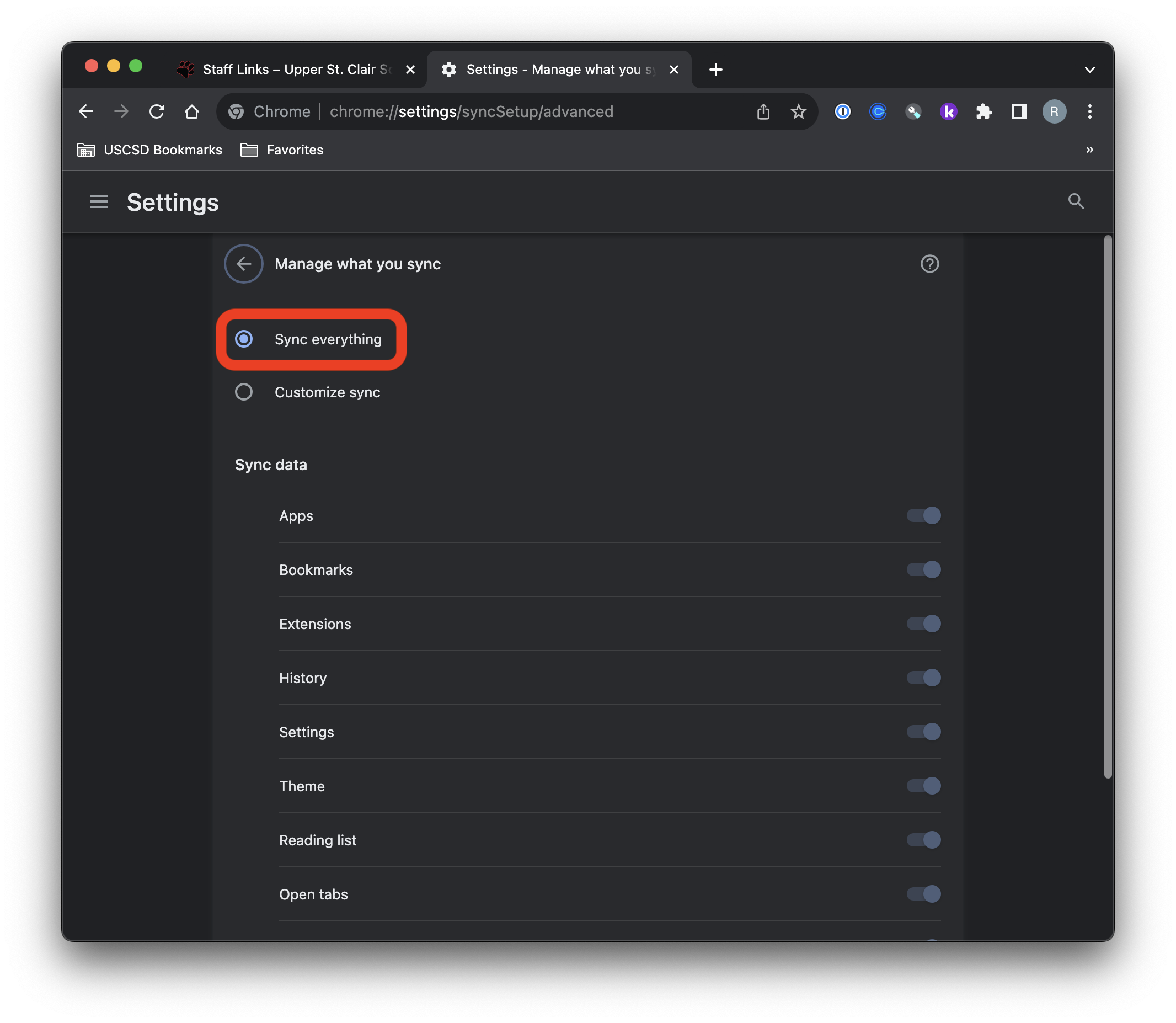Click the Reading list row label
The width and height of the screenshot is (1176, 1023).
tap(318, 840)
